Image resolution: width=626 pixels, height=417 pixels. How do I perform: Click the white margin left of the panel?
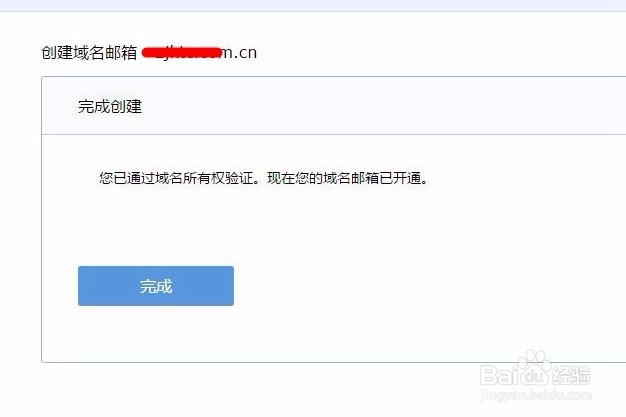pyautogui.click(x=20, y=220)
